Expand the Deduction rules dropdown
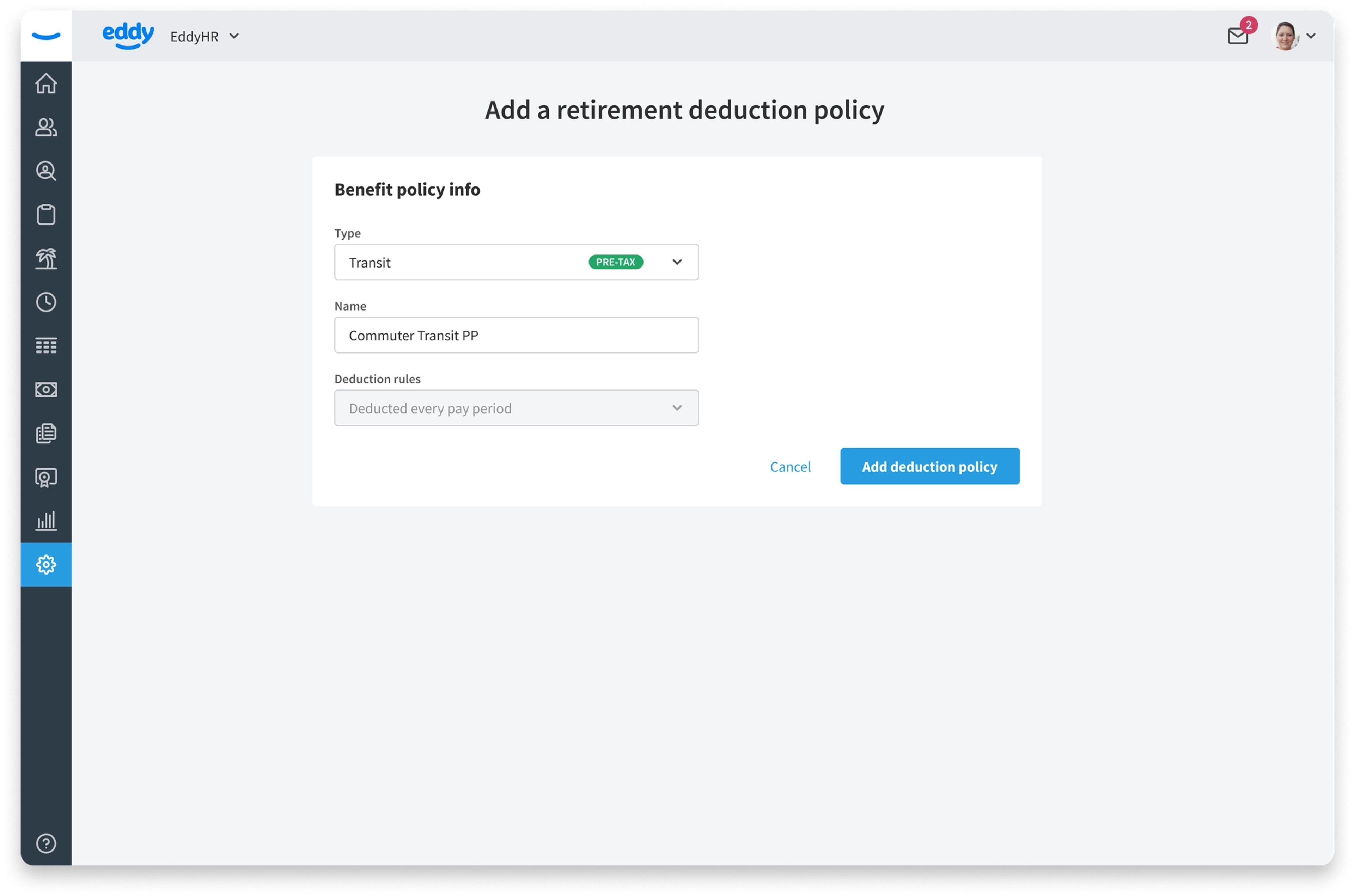 [516, 408]
